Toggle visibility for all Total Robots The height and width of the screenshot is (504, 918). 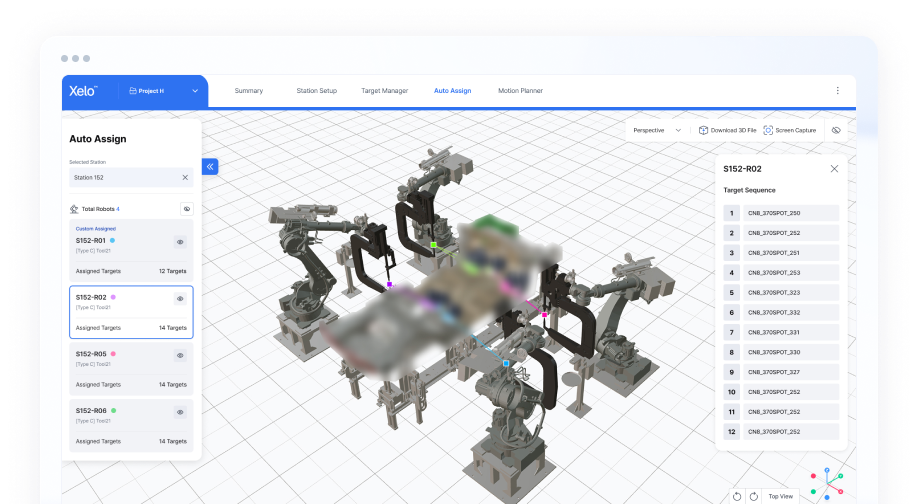[186, 209]
